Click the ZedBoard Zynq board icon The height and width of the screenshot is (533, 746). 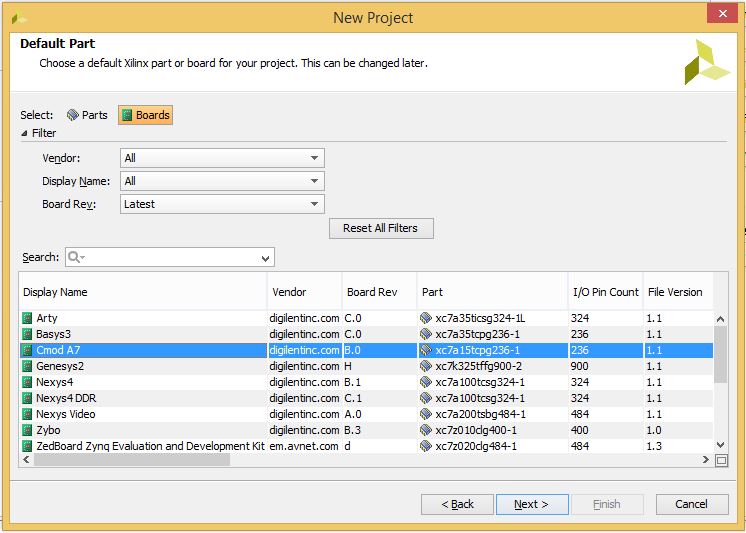pos(27,446)
